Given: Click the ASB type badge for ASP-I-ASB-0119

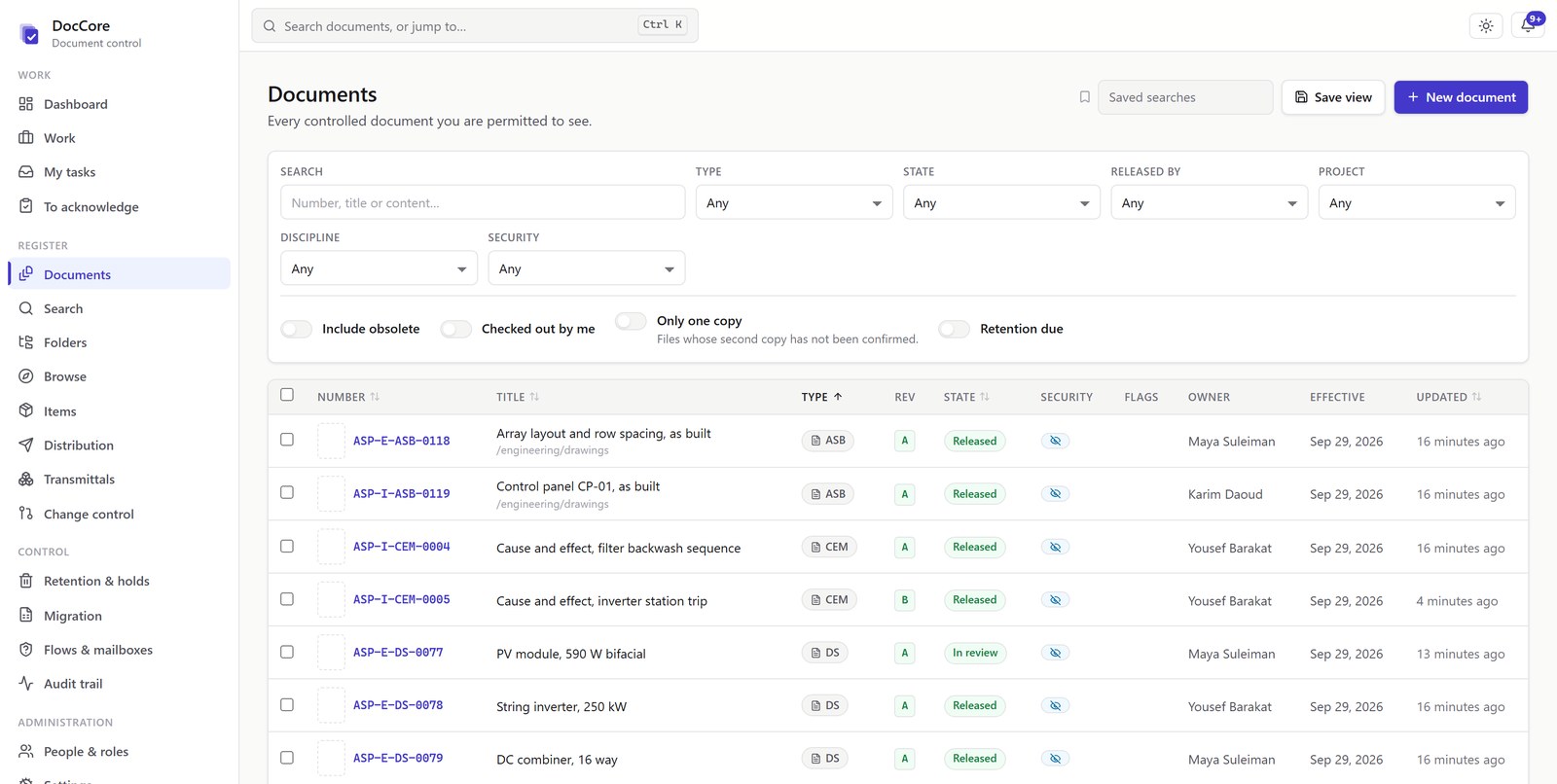Looking at the screenshot, I should click(828, 494).
